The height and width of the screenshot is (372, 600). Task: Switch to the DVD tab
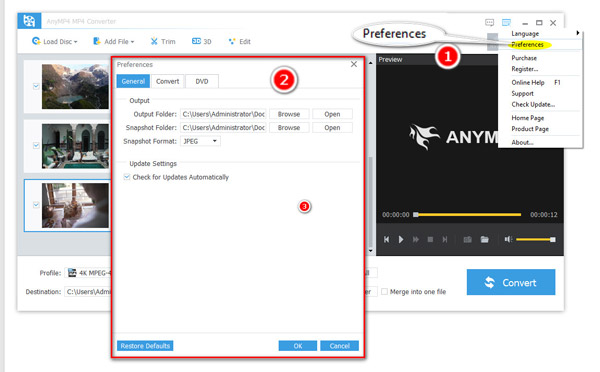(202, 81)
